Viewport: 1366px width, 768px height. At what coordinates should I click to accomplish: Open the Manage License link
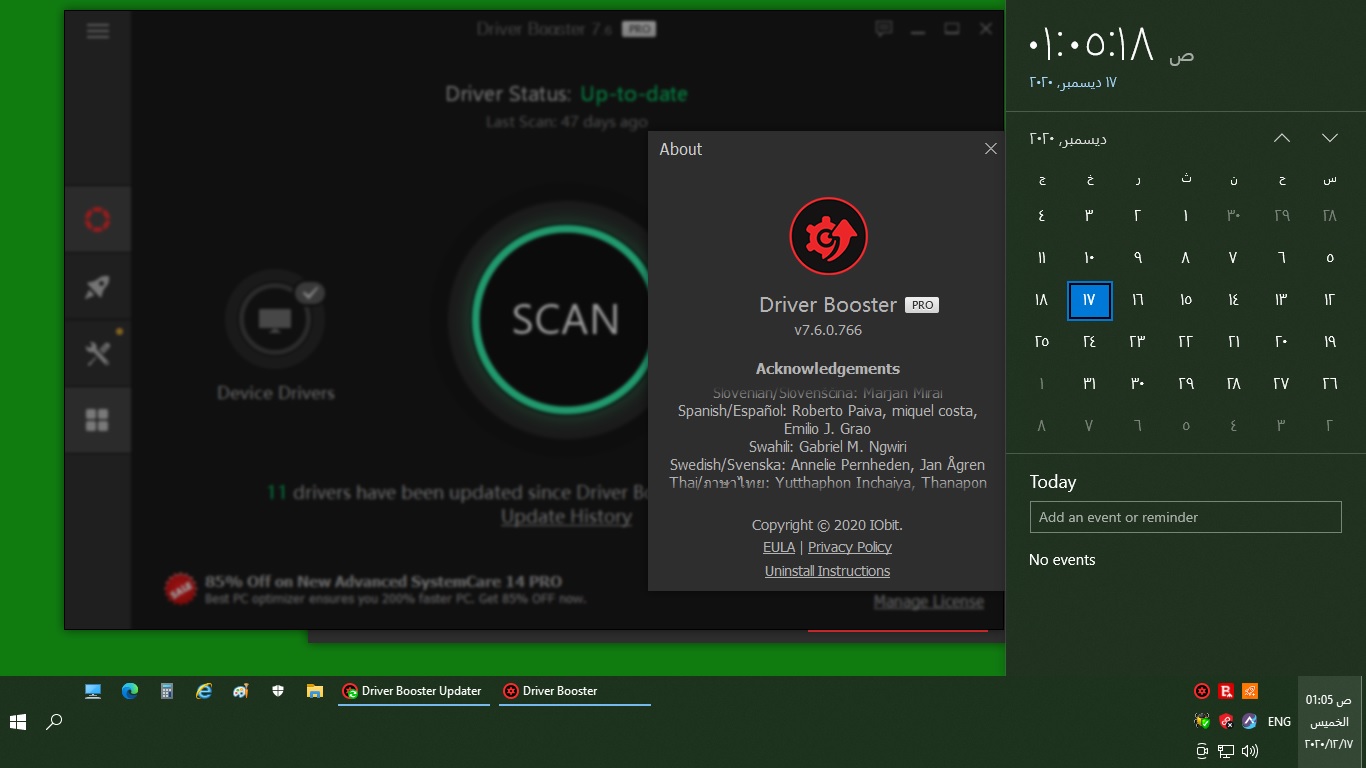click(929, 602)
